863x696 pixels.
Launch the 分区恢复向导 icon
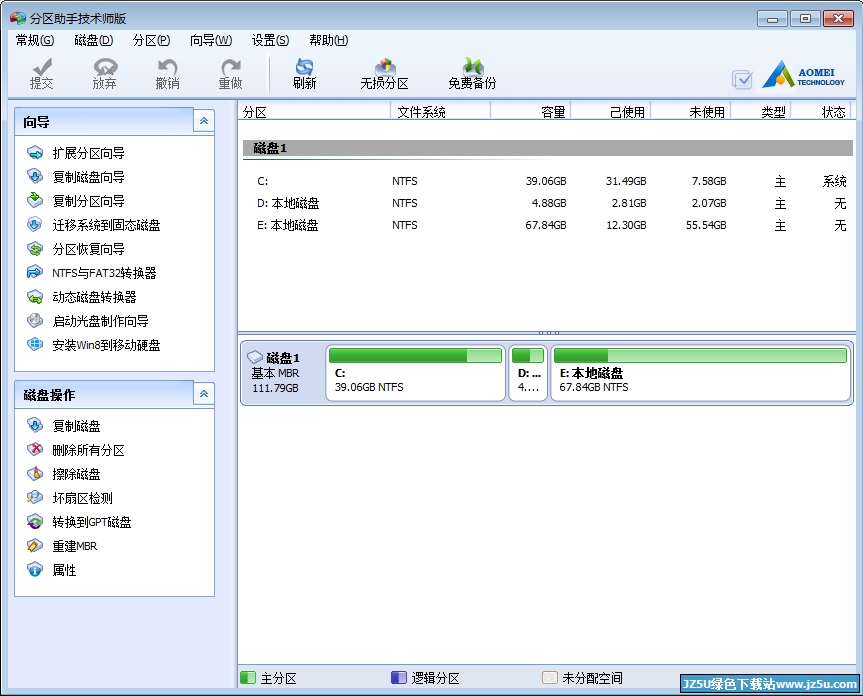point(35,249)
